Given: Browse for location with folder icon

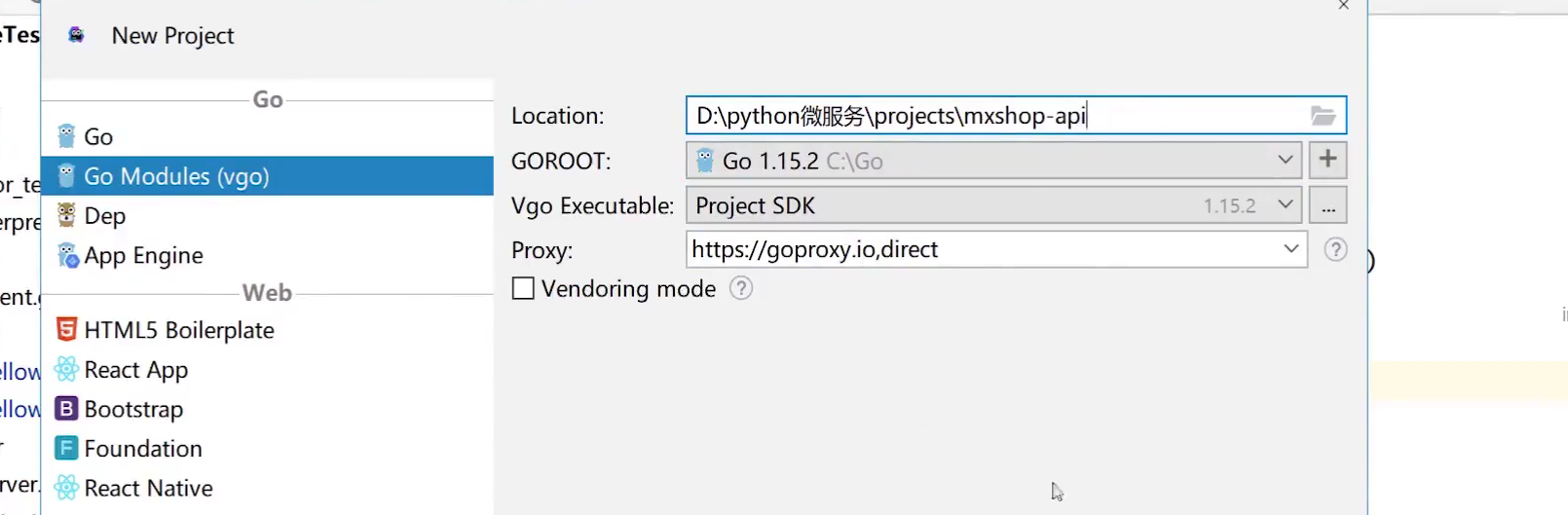Looking at the screenshot, I should 1323,116.
